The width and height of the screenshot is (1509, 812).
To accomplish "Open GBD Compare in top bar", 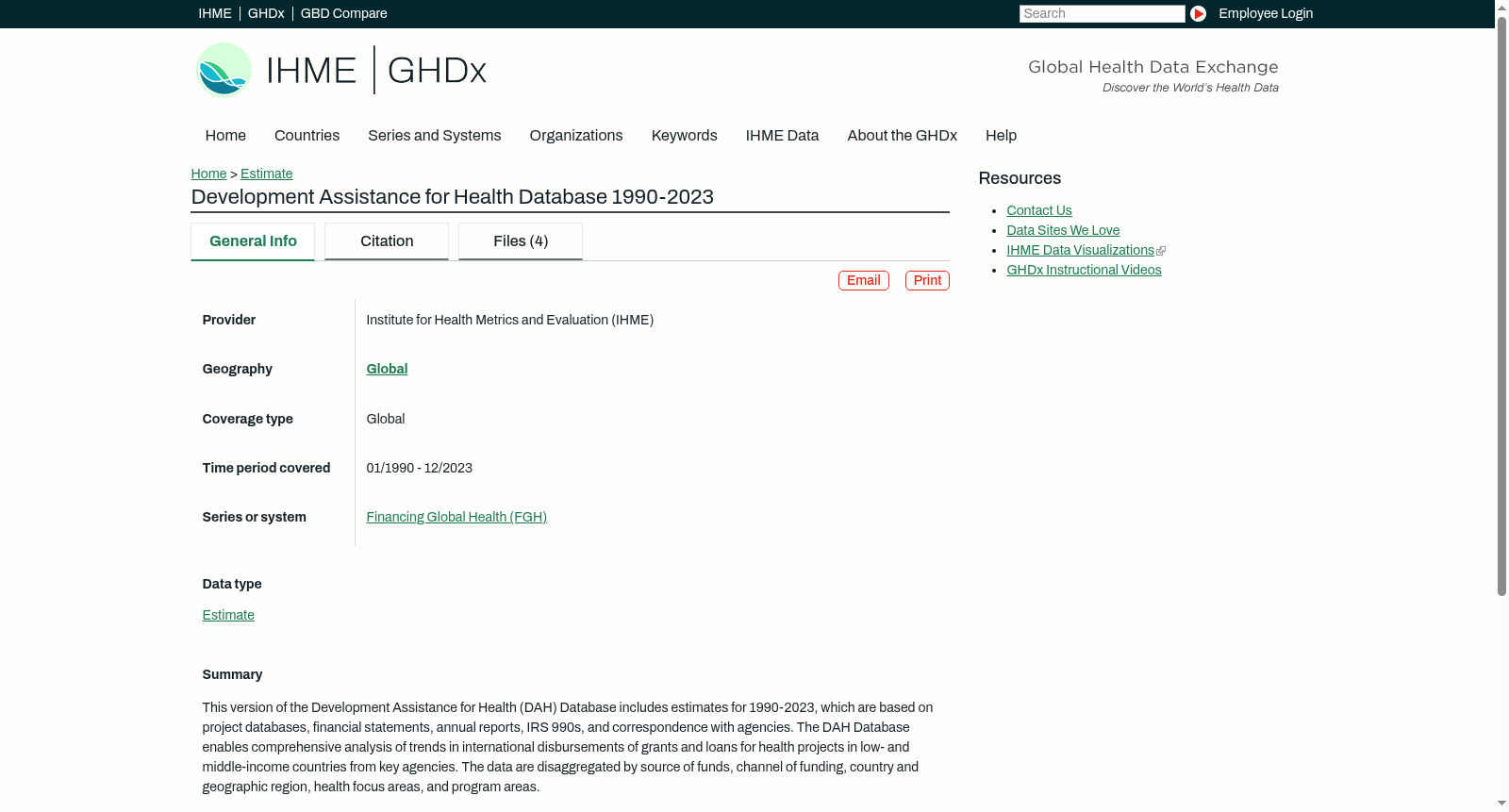I will [x=344, y=13].
